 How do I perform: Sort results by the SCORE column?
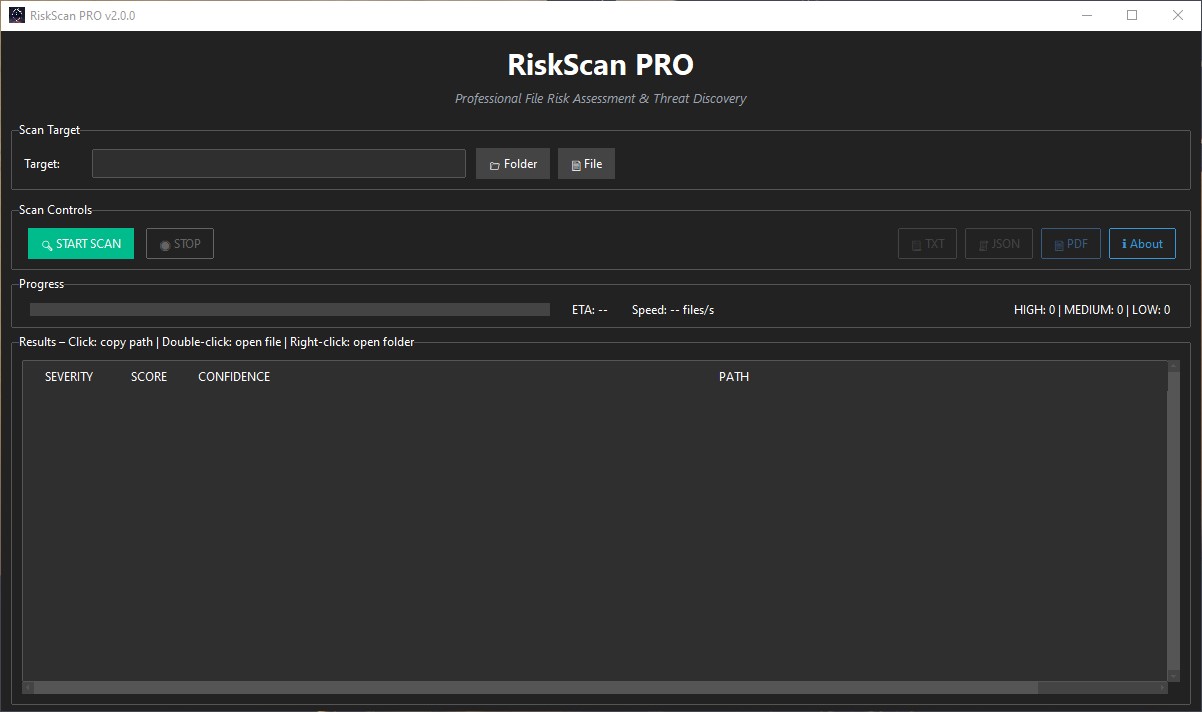(148, 376)
